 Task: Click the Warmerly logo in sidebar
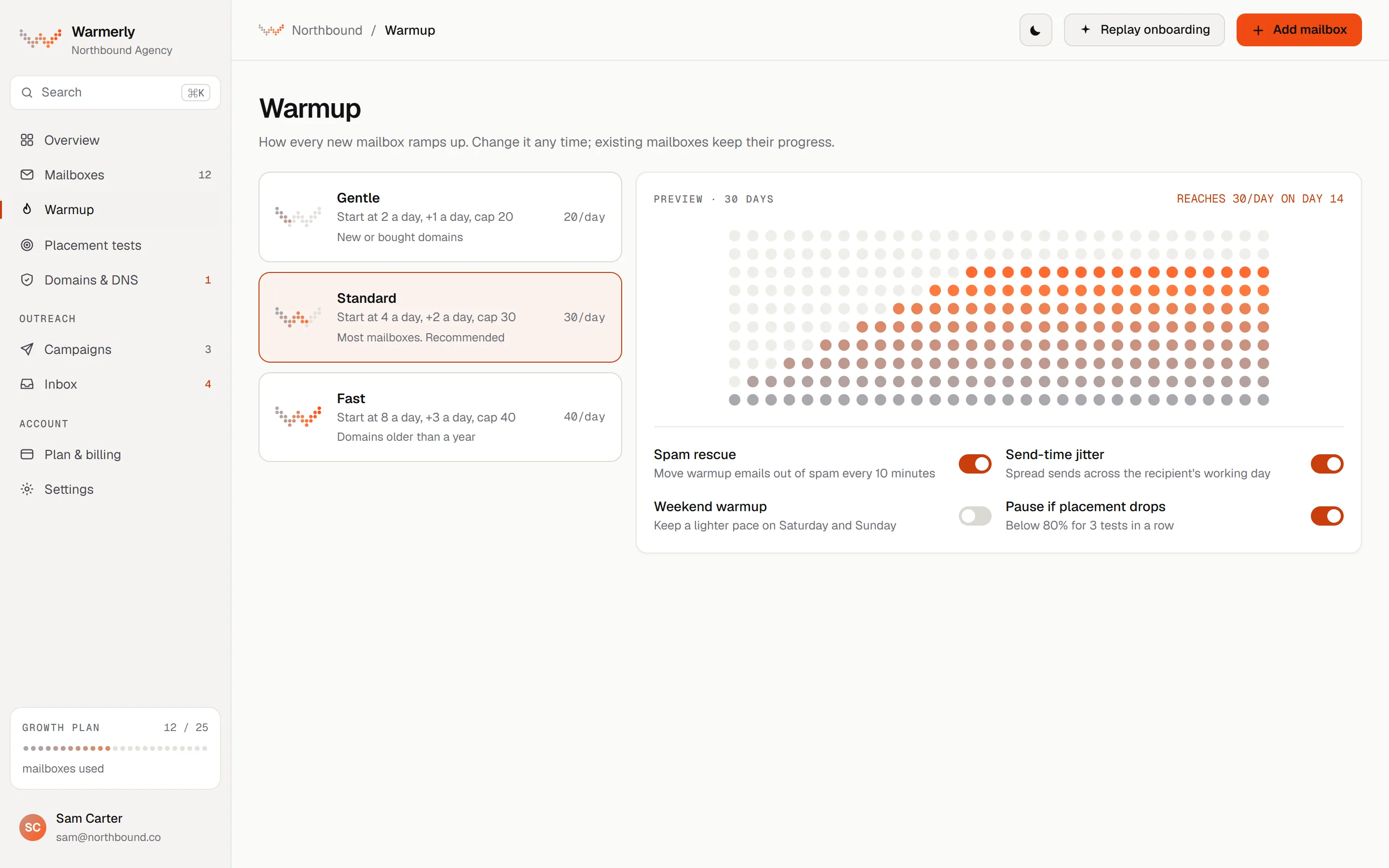click(40, 39)
